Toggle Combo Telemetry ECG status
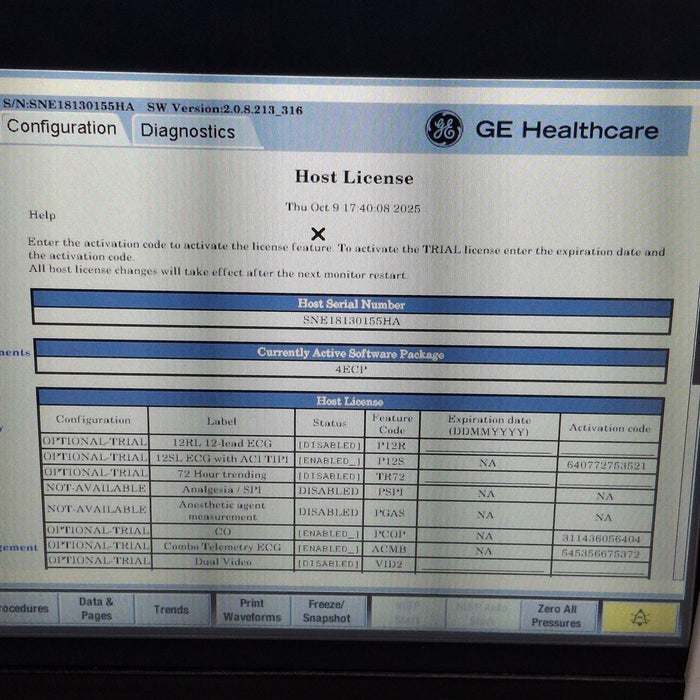 click(329, 549)
